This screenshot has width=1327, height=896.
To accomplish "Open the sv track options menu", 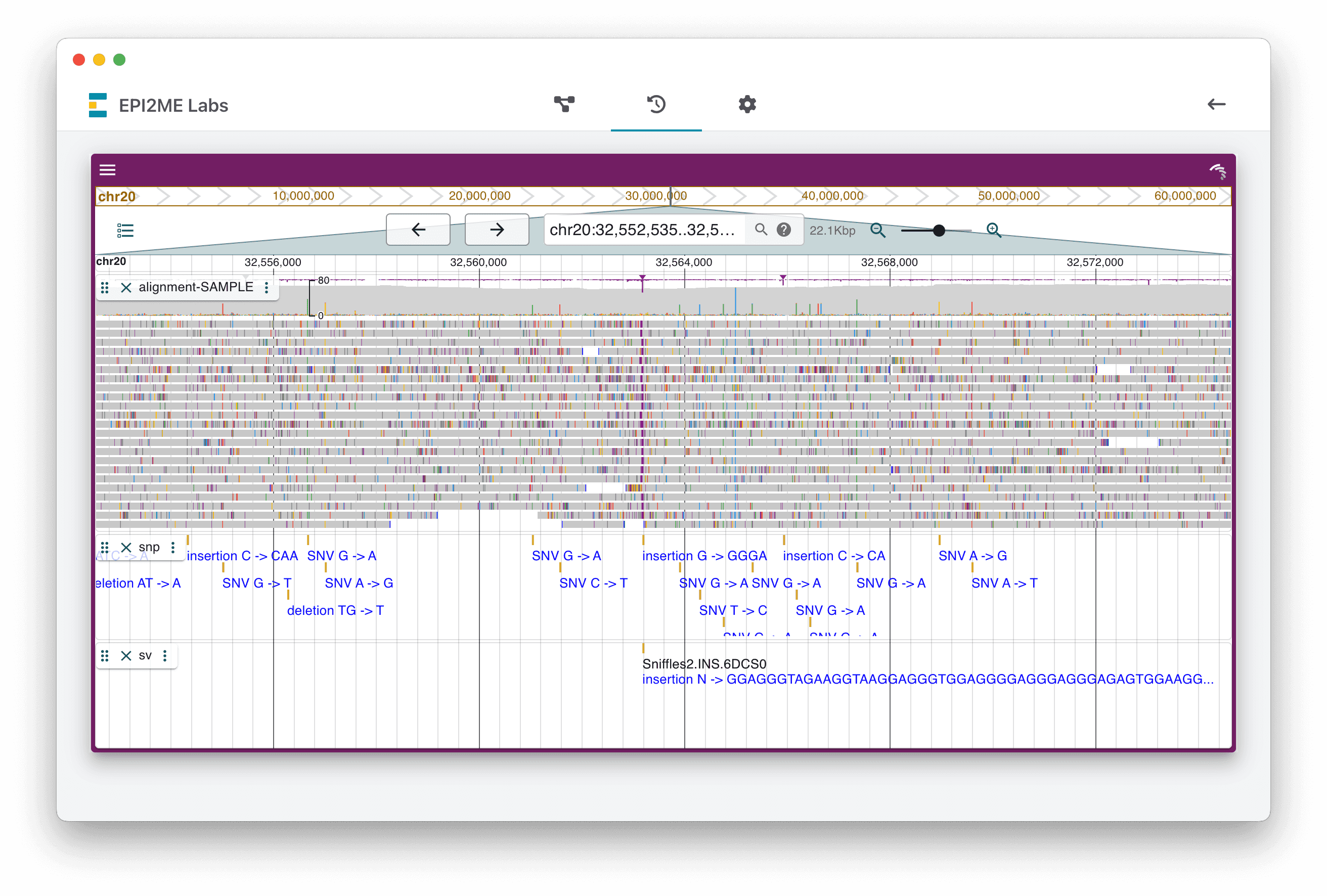I will [164, 656].
